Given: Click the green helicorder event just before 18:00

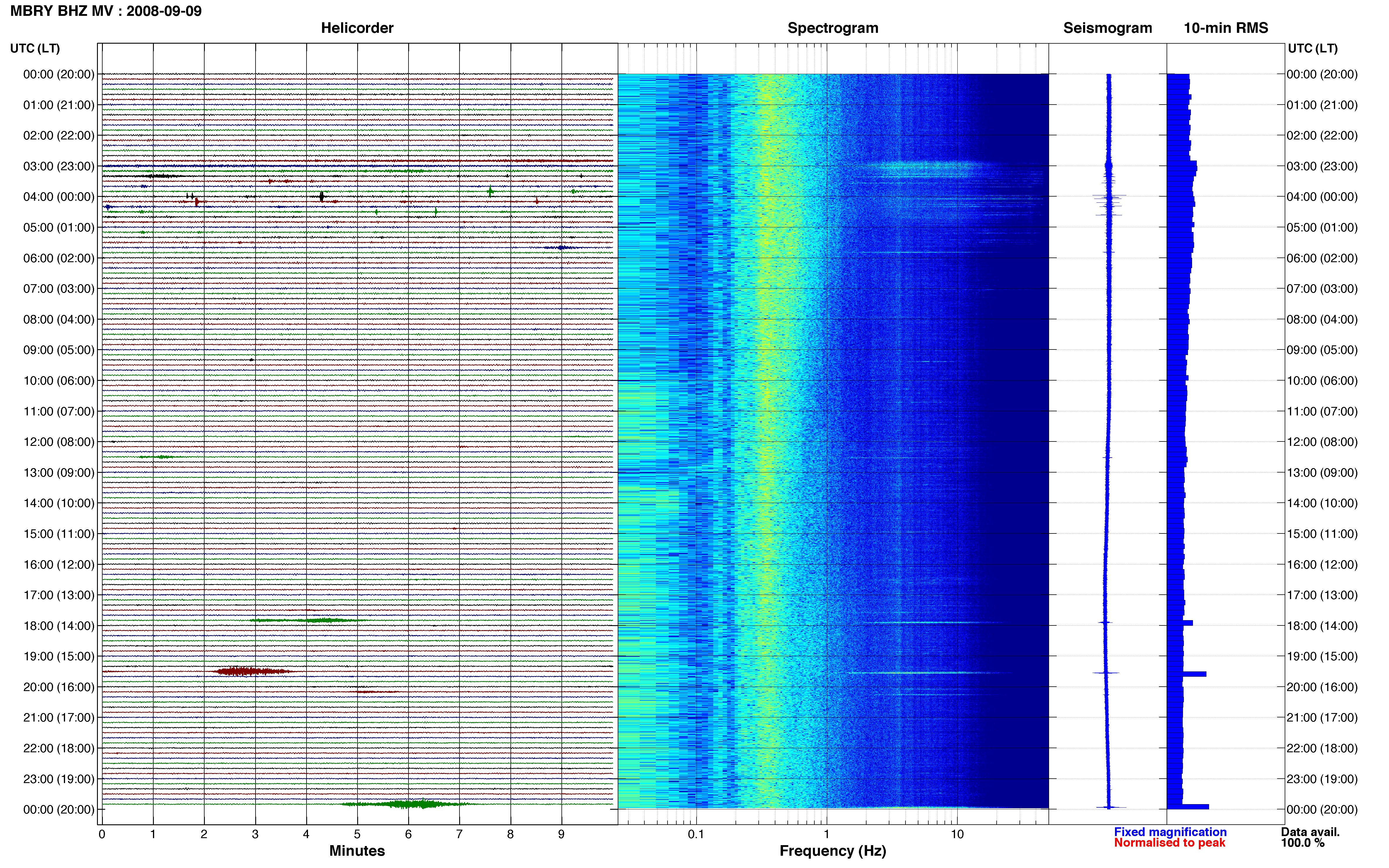Looking at the screenshot, I should (310, 620).
